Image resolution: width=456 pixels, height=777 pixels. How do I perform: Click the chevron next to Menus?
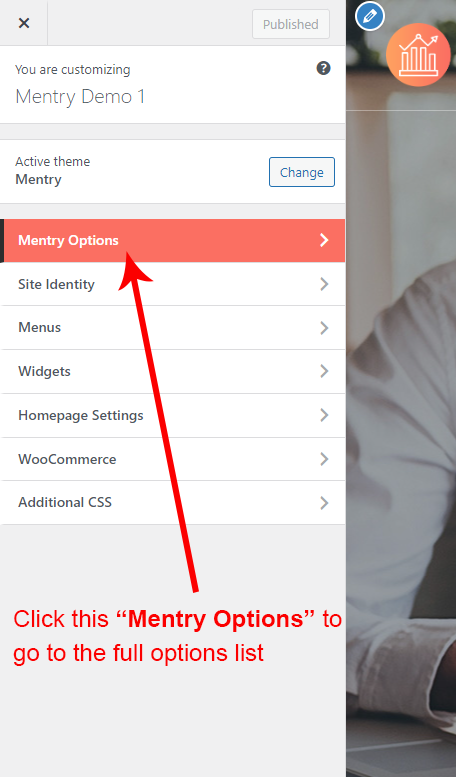324,328
